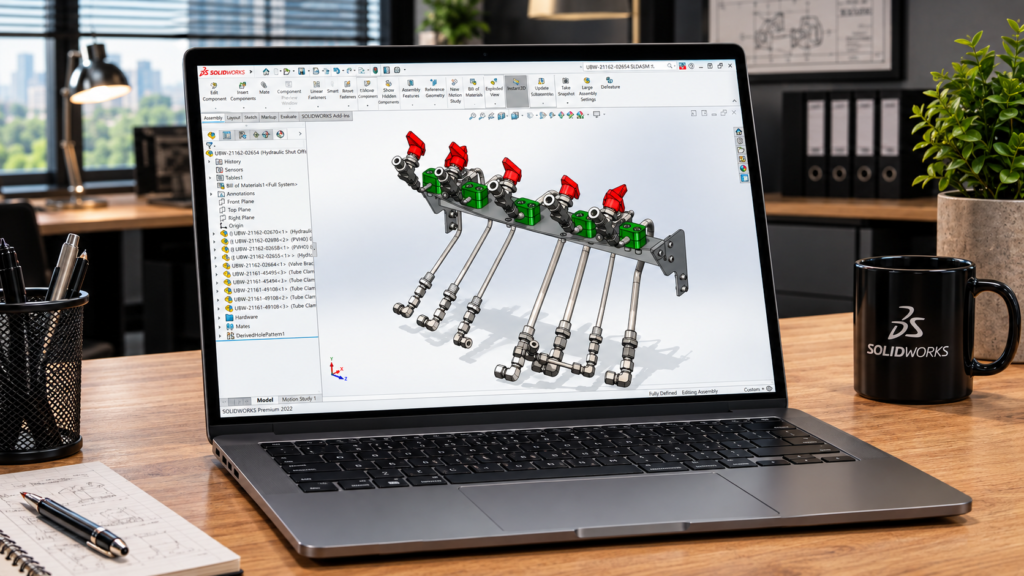Insert a Bill of Materials
Image resolution: width=1024 pixels, height=576 pixels.
pyautogui.click(x=474, y=89)
